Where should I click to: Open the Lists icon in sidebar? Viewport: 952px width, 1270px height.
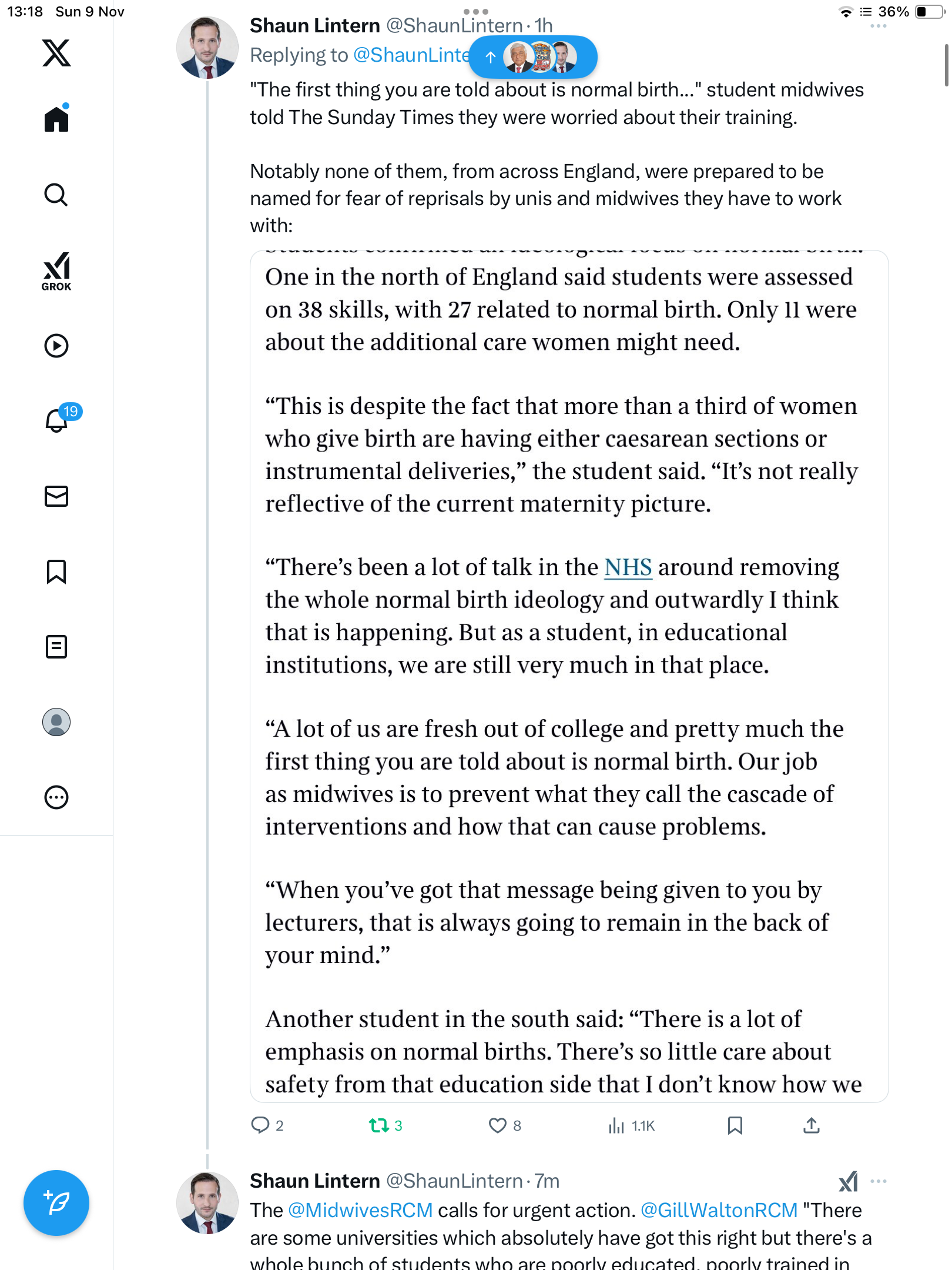coord(56,647)
